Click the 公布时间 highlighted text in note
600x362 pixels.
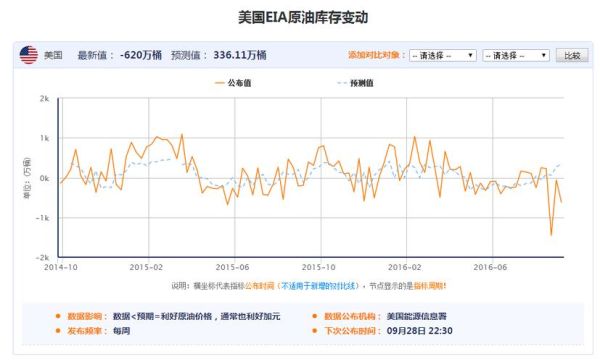coord(260,286)
